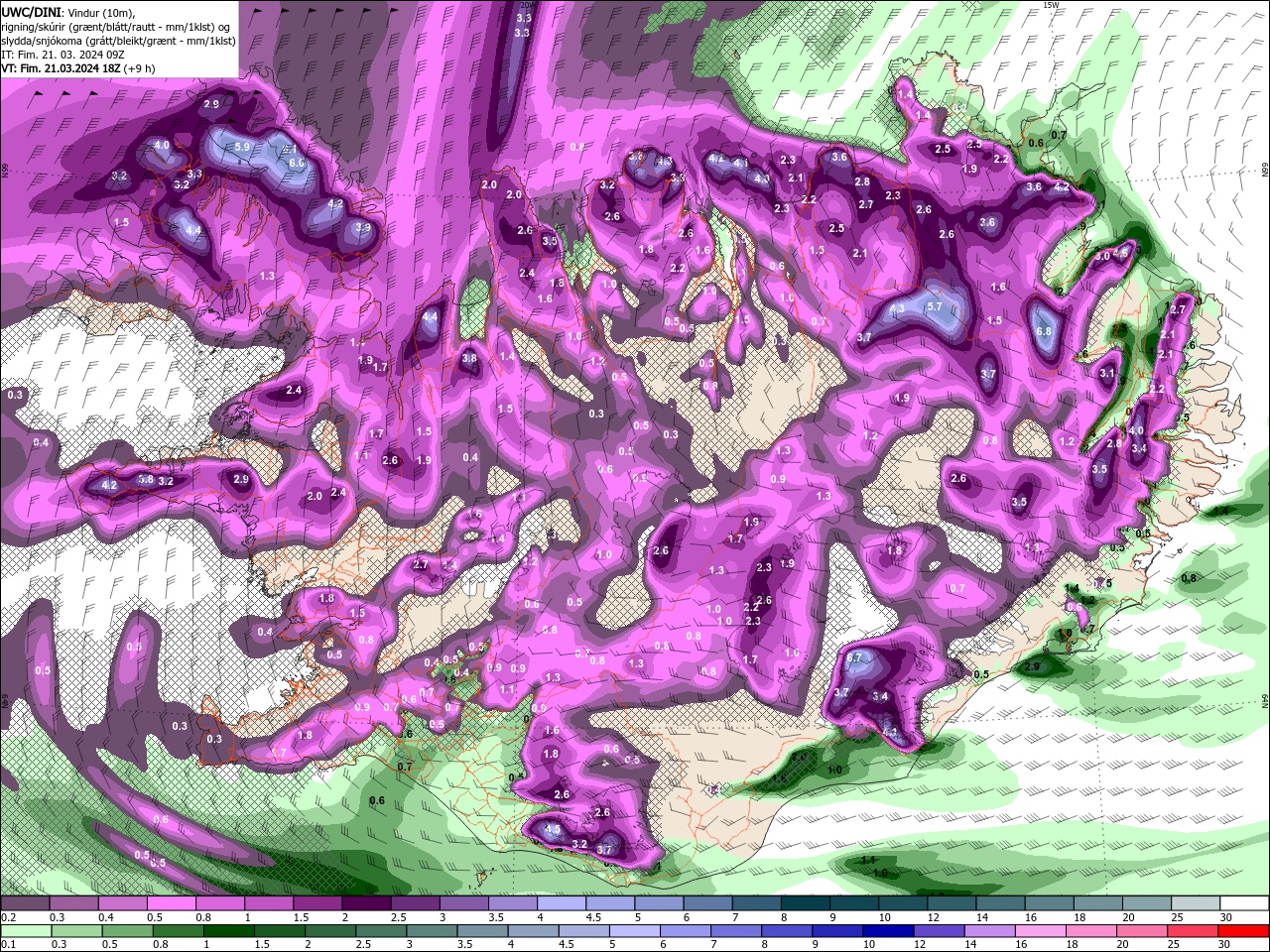Viewport: 1270px width, 952px height.
Task: Click the red swatch ending the rain scale
Action: [1244, 930]
